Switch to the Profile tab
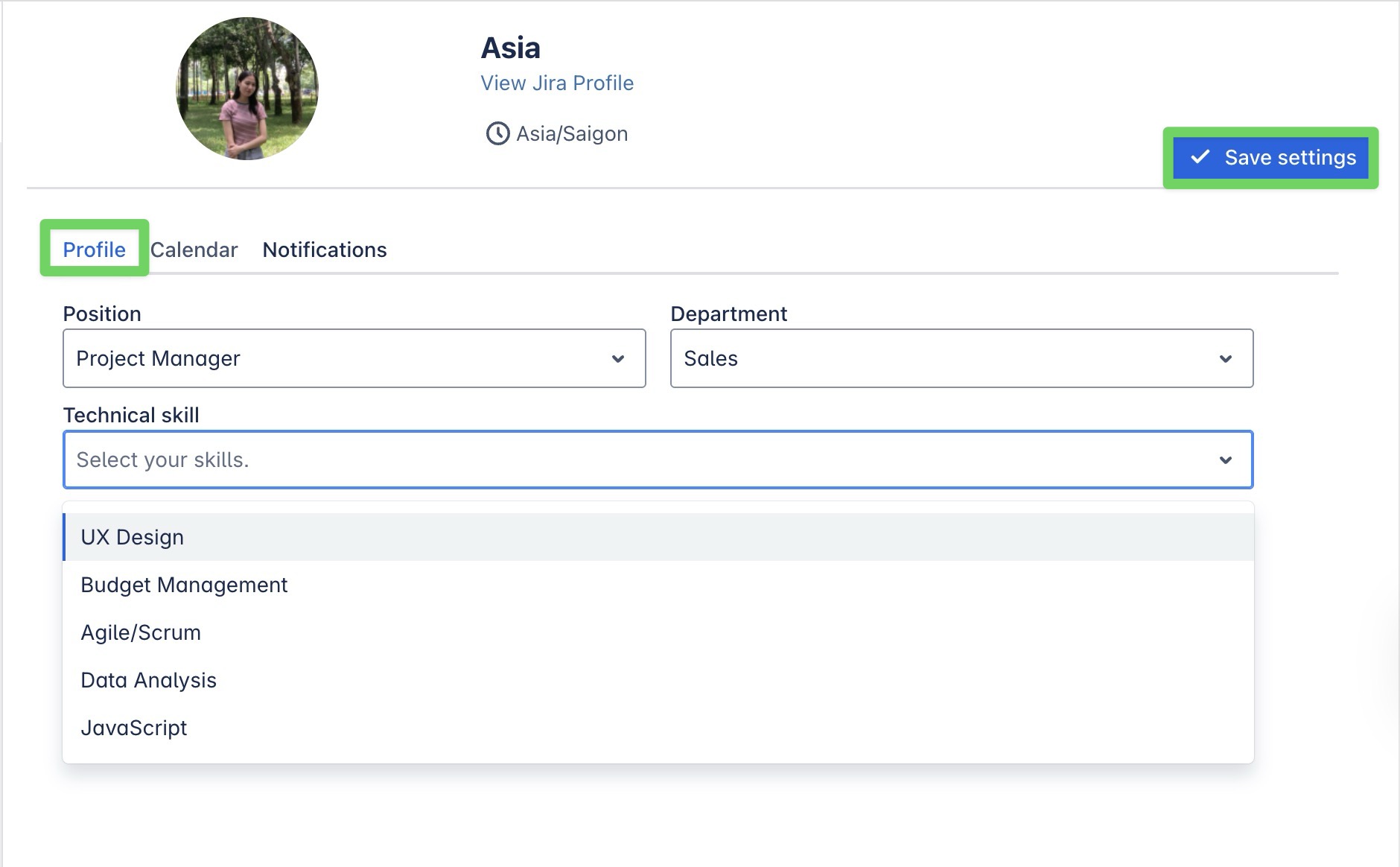Viewport: 1400px width, 867px height. [x=94, y=250]
